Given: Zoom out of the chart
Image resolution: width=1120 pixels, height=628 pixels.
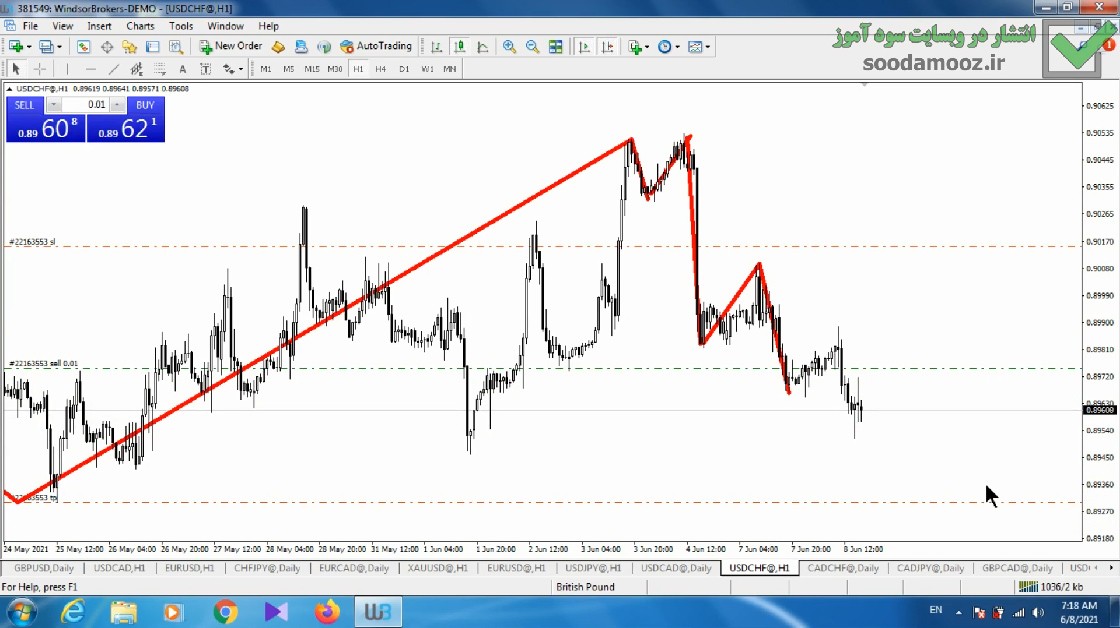Looking at the screenshot, I should click(x=532, y=46).
